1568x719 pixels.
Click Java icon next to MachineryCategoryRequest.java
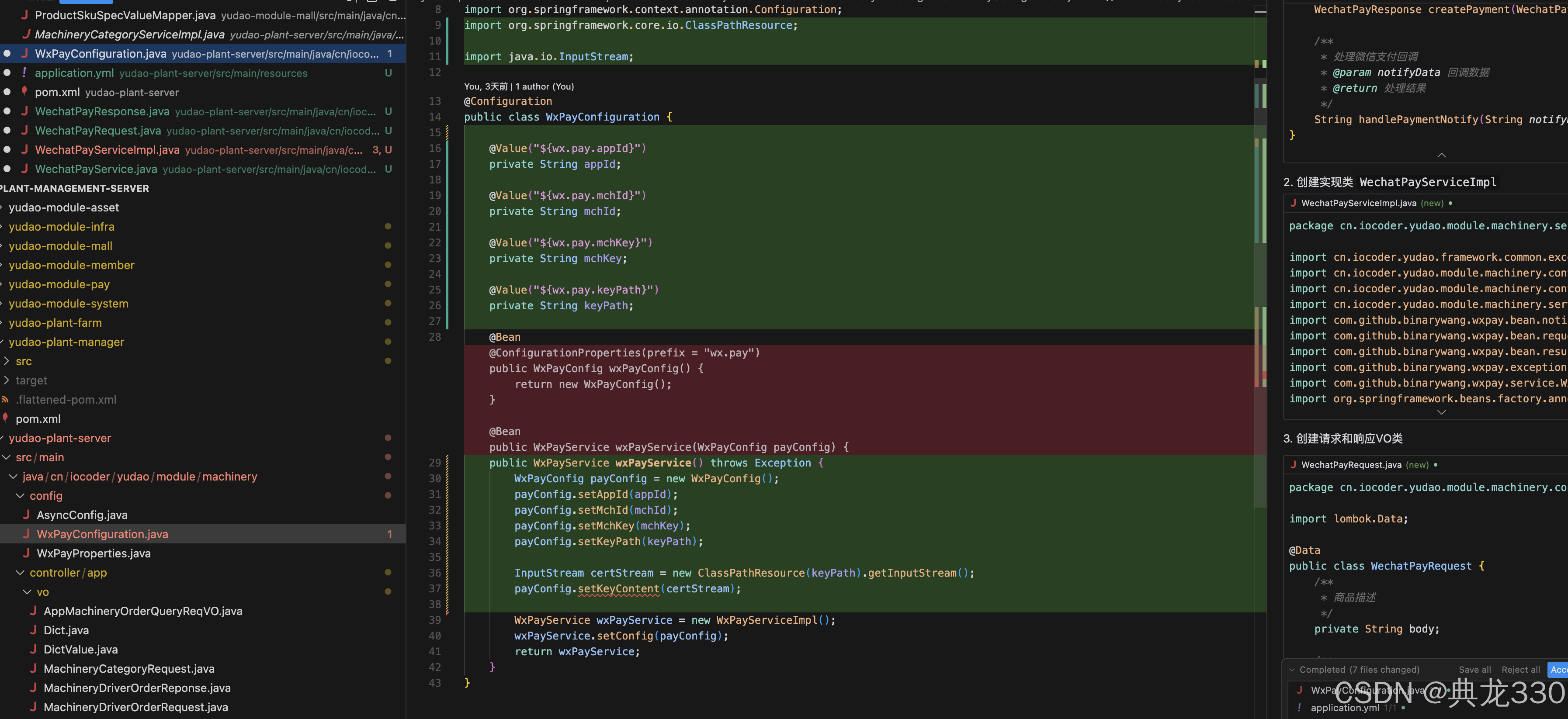(34, 668)
